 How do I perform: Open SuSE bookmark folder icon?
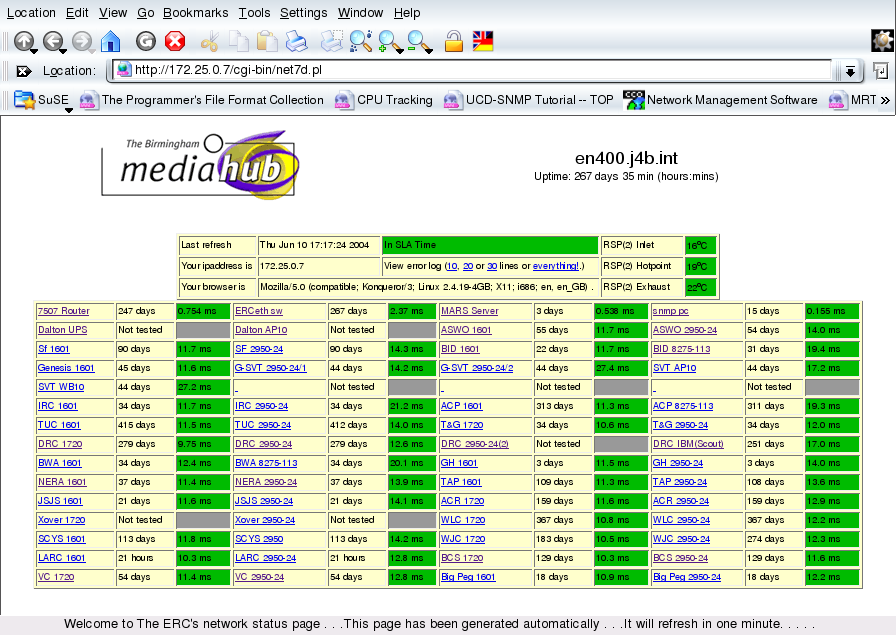pos(24,100)
